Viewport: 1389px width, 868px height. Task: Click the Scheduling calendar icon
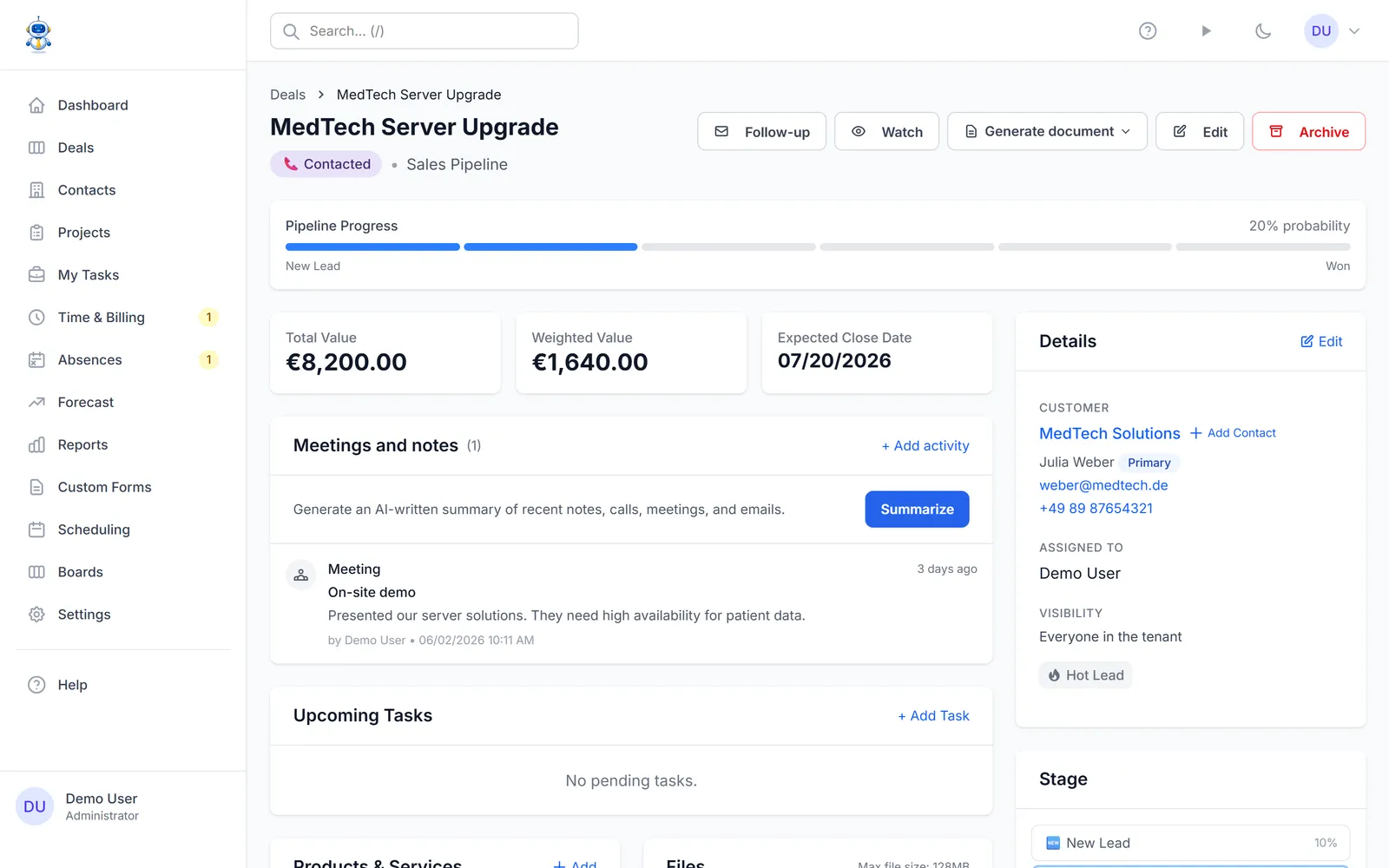[x=36, y=529]
